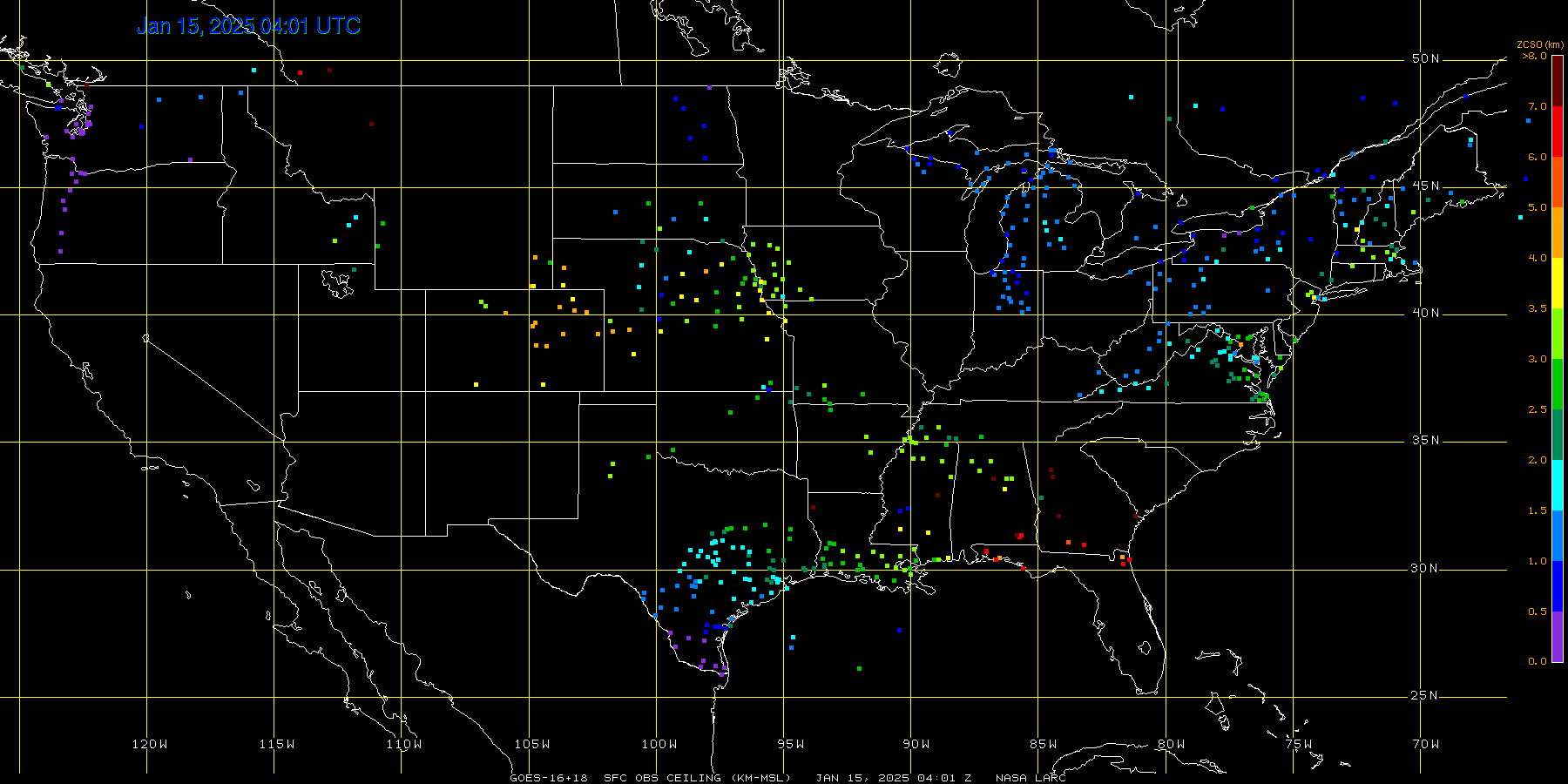This screenshot has width=1568, height=784.
Task: Click the 80W longitude label
Action: pos(1171,744)
